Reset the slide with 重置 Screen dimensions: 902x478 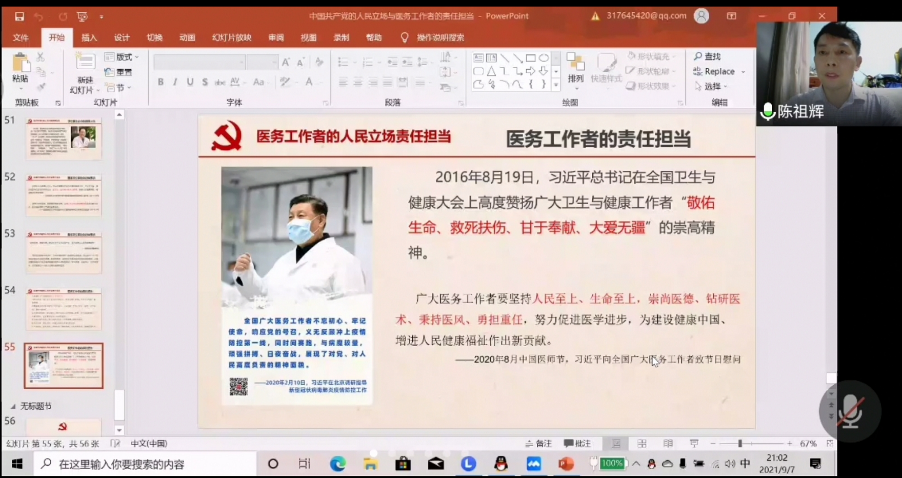coord(119,72)
